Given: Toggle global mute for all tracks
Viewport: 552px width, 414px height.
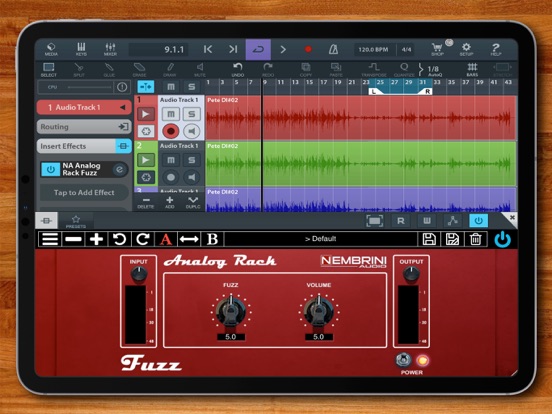Looking at the screenshot, I should (x=171, y=87).
